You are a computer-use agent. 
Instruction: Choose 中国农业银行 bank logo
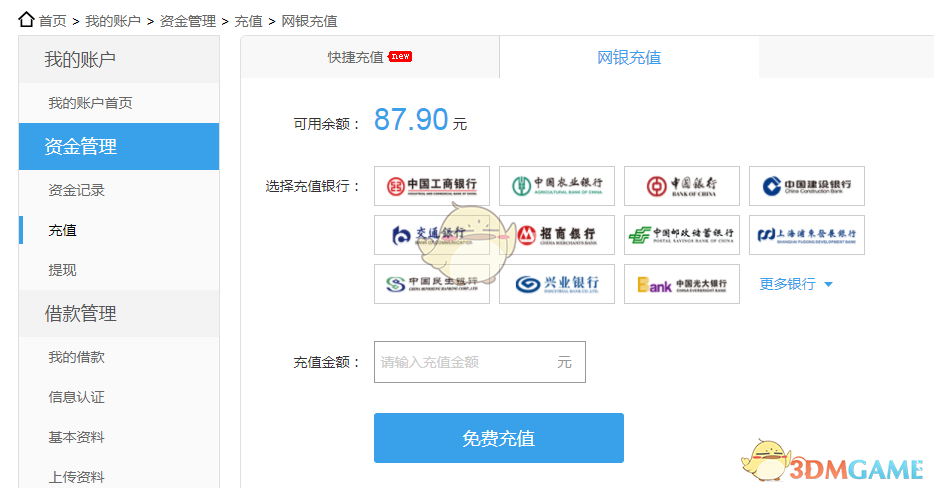point(557,186)
